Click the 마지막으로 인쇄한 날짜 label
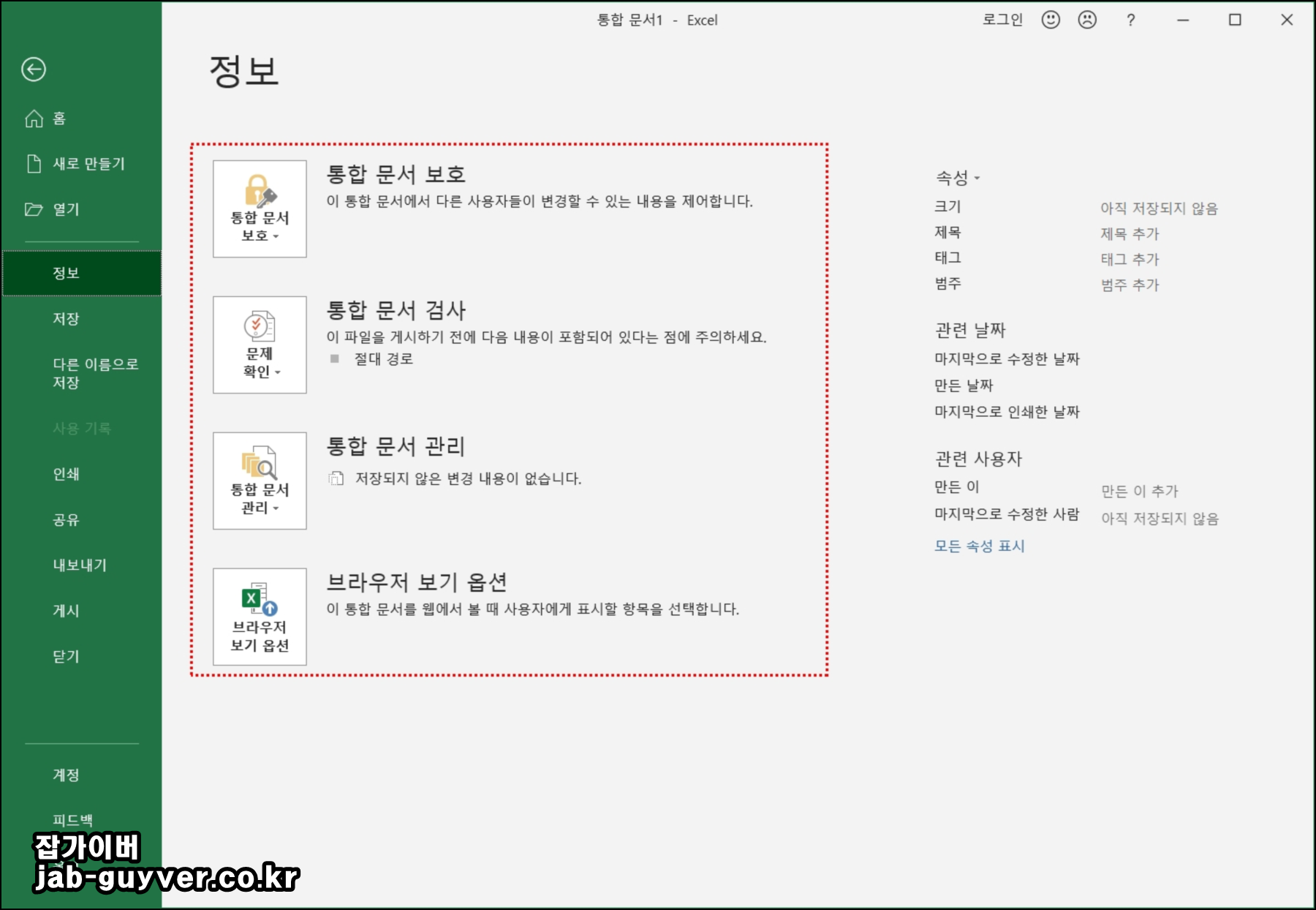1316x910 pixels. (x=1007, y=412)
